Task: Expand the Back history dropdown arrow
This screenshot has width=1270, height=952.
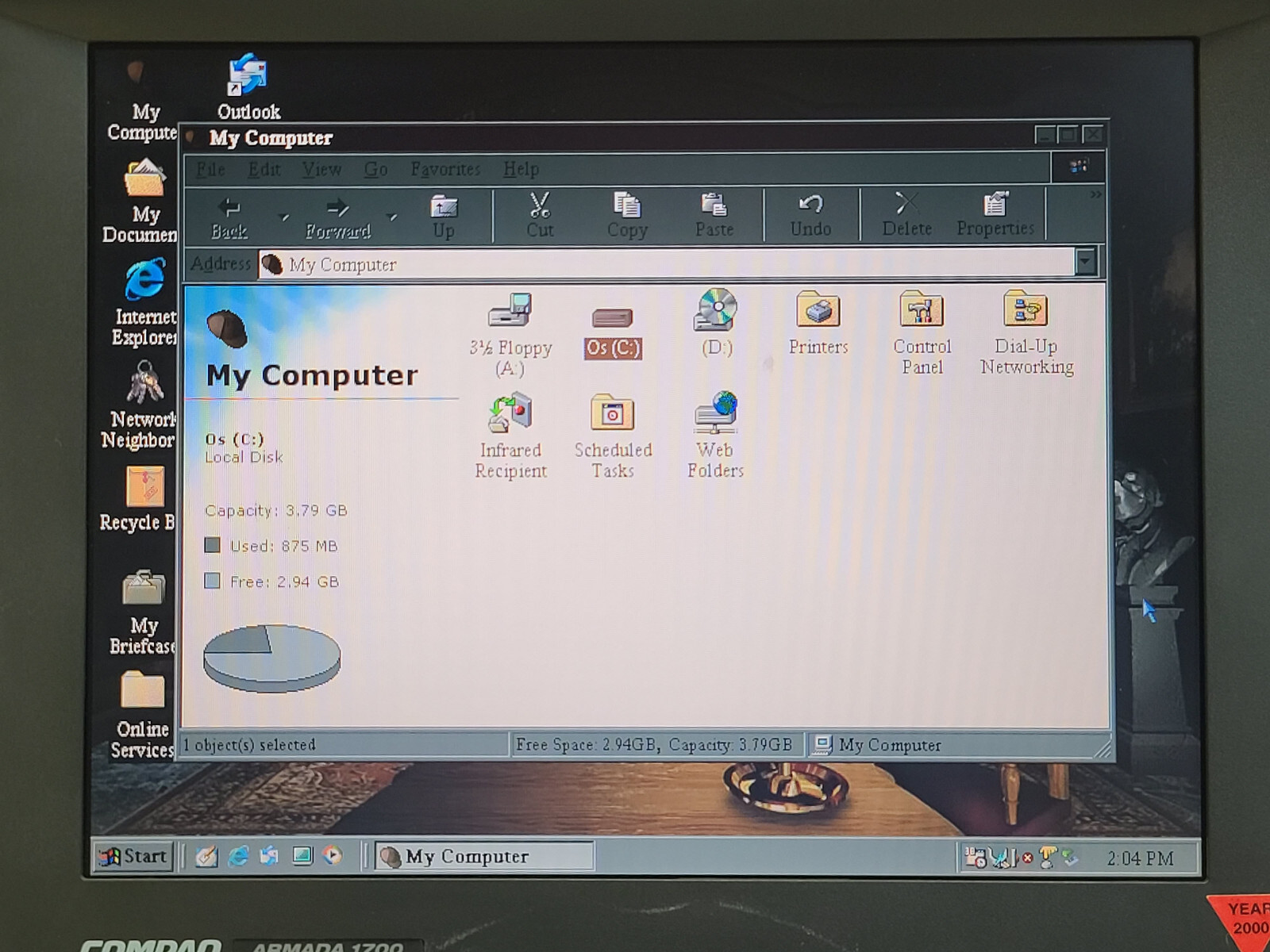Action: pos(285,217)
